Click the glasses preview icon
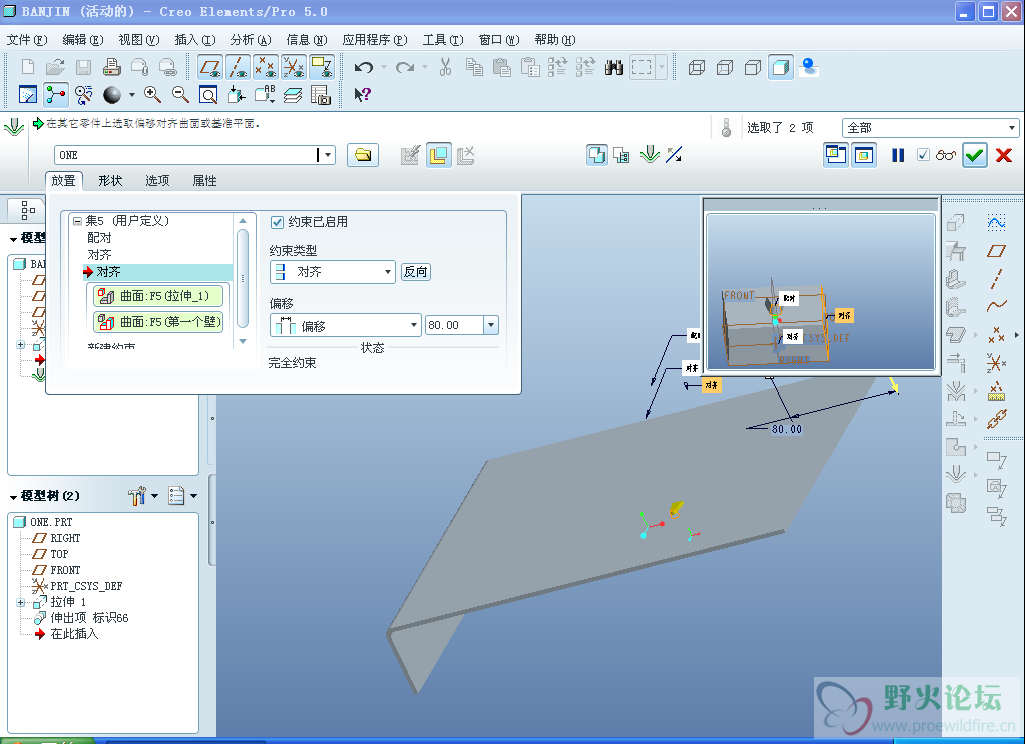This screenshot has width=1025, height=744. point(945,155)
